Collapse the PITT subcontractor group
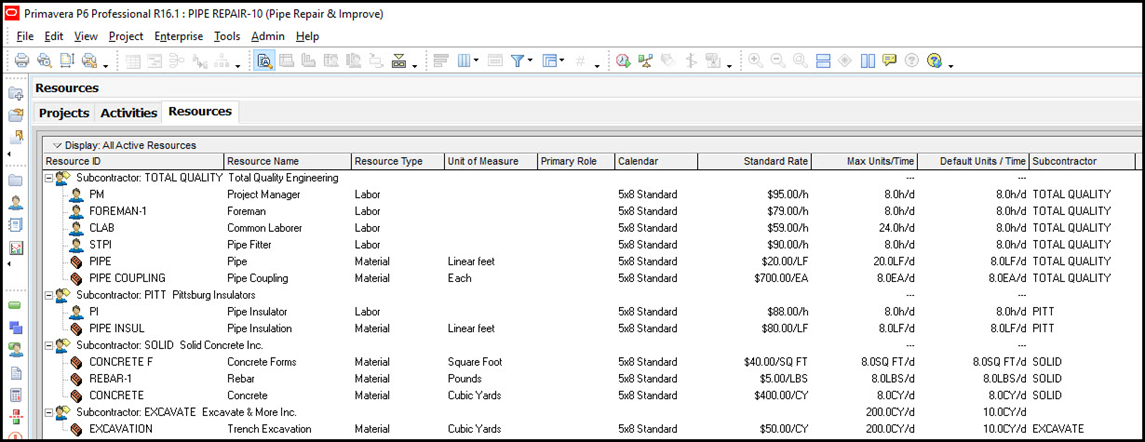This screenshot has width=1145, height=442. 48,295
